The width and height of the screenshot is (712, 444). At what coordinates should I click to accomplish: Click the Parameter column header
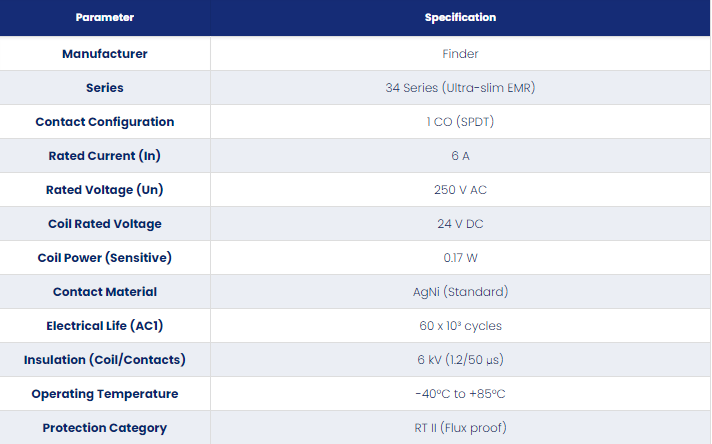(x=105, y=17)
